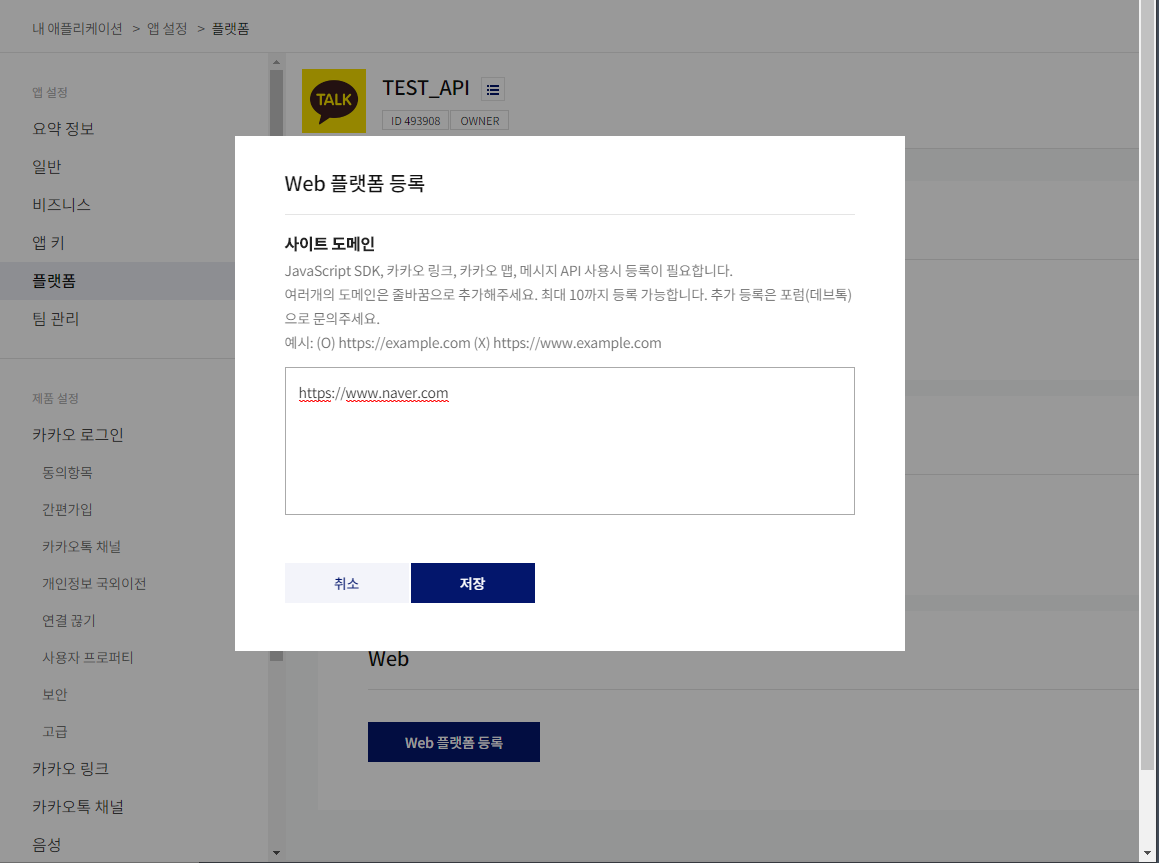Open 개인정보 국외이전 submenu
The width and height of the screenshot is (1159, 863).
pos(94,583)
